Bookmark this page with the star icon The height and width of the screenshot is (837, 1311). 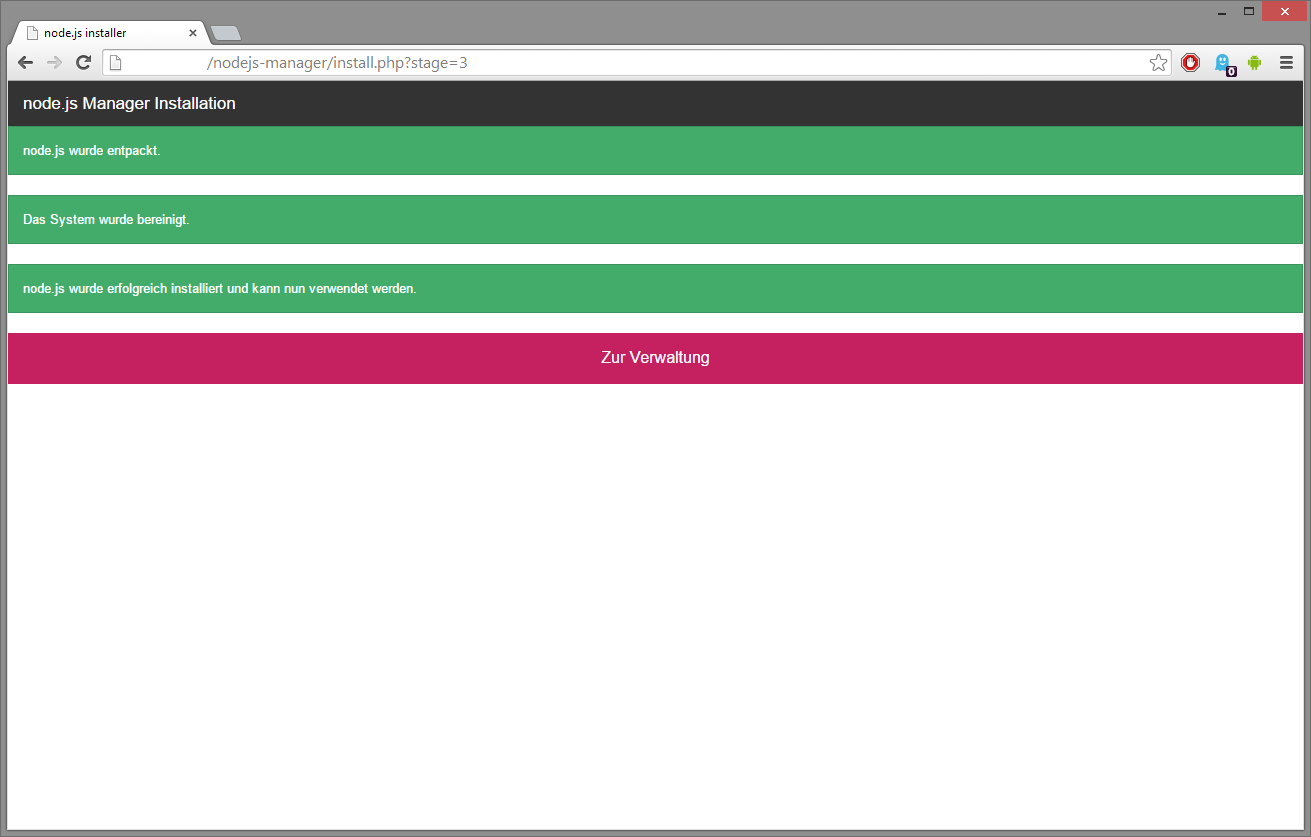coord(1158,63)
